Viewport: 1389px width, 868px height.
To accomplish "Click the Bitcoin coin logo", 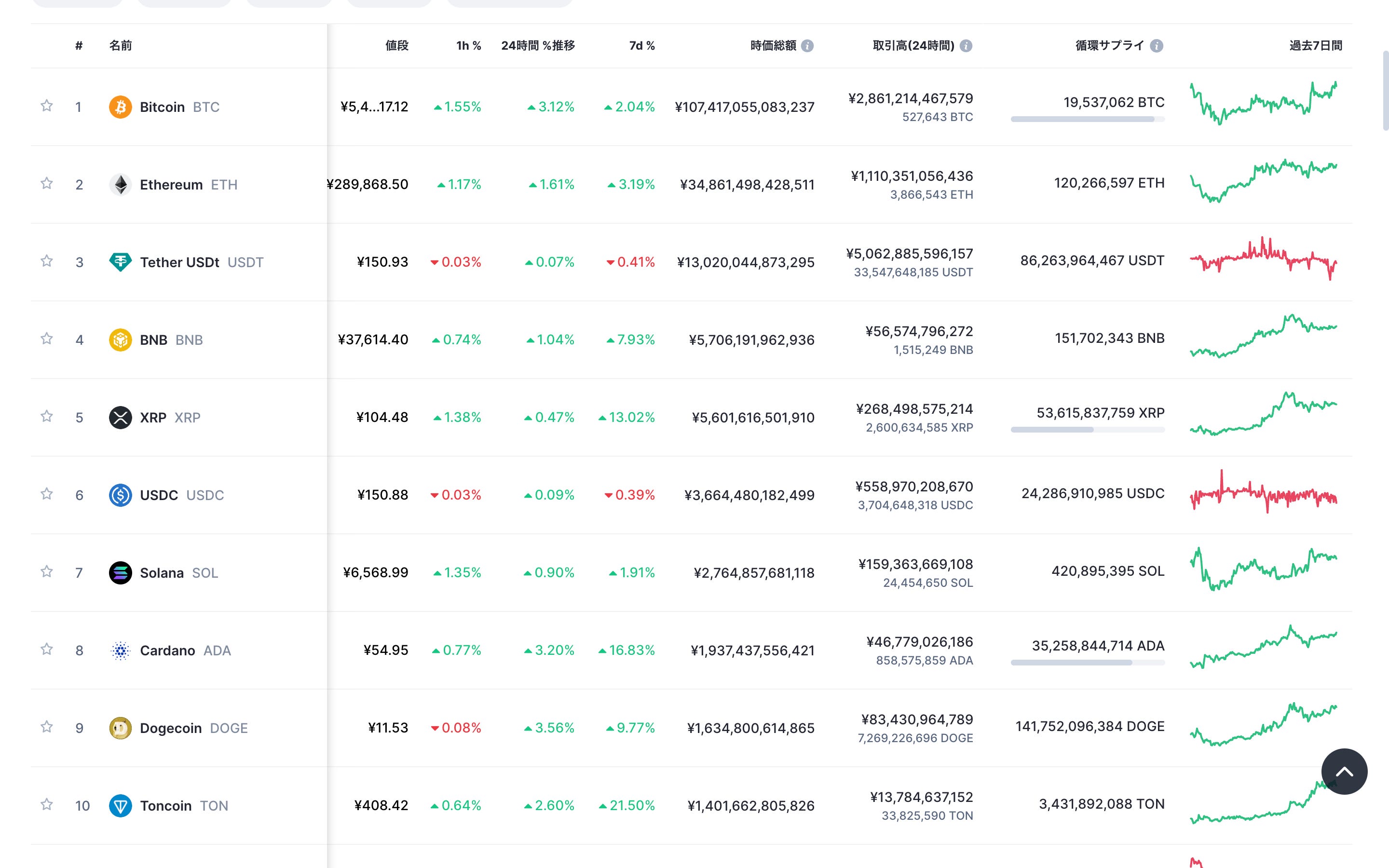I will (120, 107).
